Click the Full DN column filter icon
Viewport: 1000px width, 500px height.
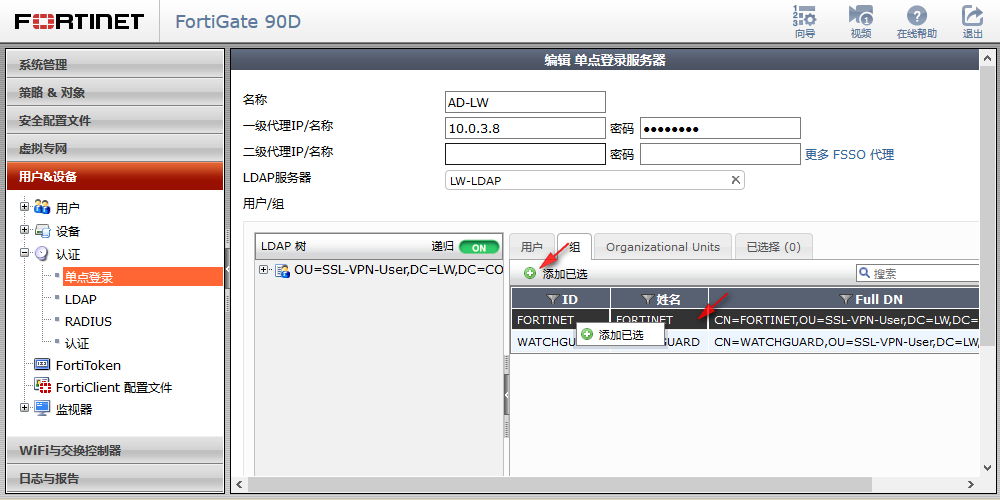click(846, 299)
